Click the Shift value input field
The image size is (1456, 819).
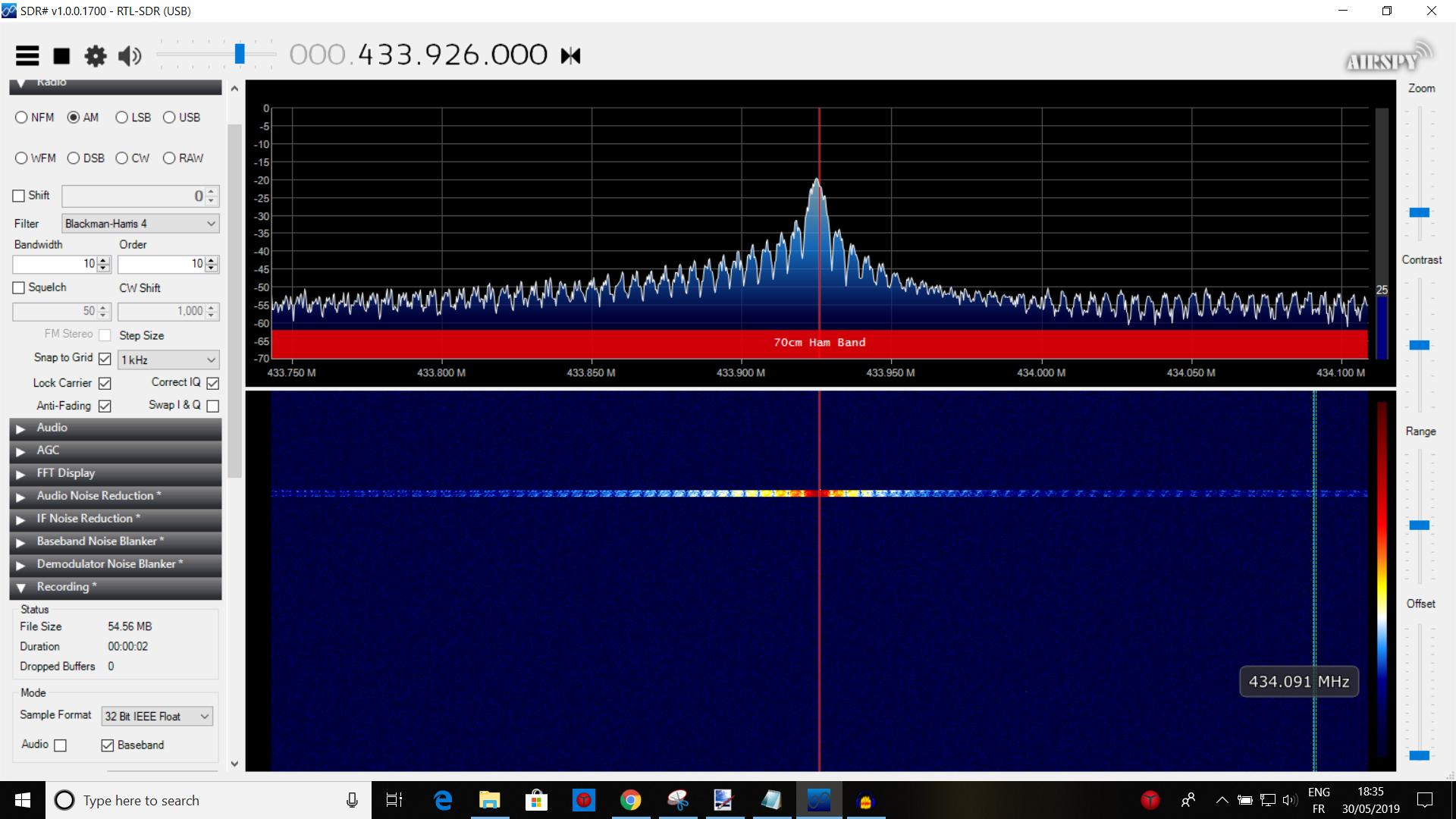[x=133, y=196]
